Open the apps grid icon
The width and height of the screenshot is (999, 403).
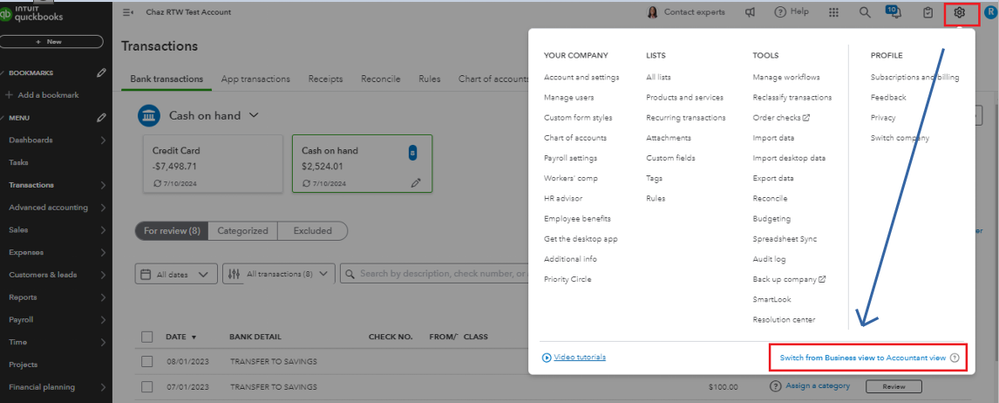(834, 13)
